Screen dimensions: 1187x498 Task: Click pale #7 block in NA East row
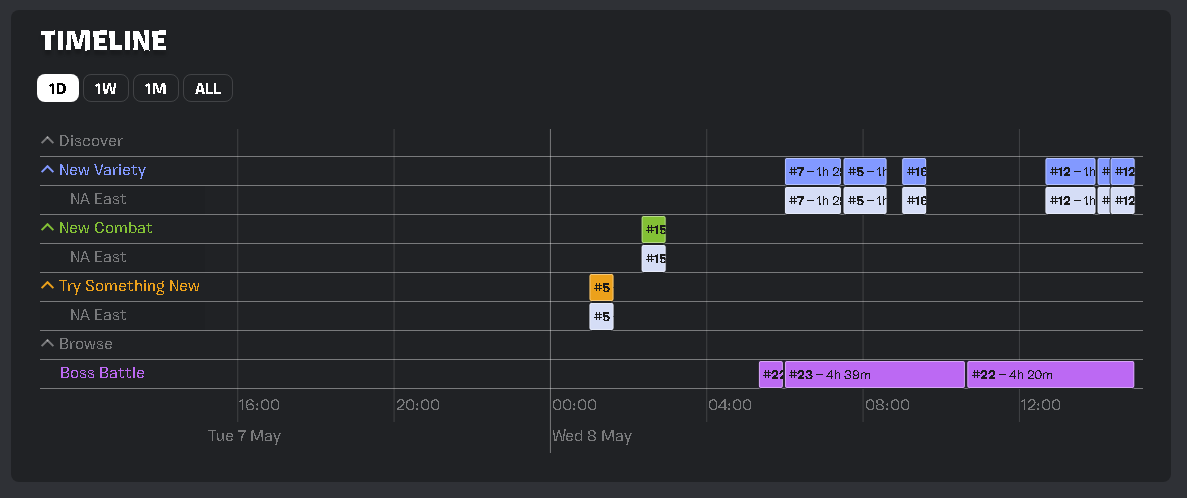(x=813, y=201)
